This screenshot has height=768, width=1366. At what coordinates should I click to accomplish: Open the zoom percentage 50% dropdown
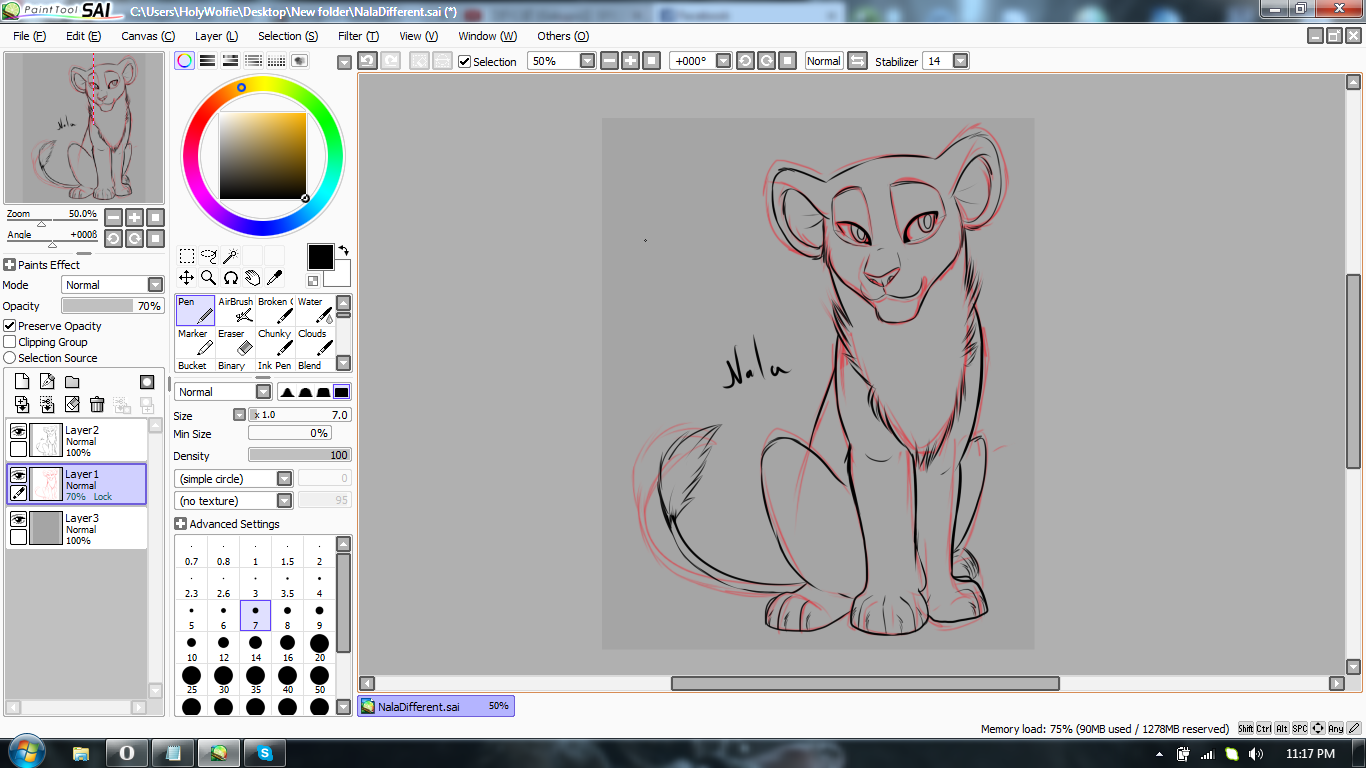[587, 61]
